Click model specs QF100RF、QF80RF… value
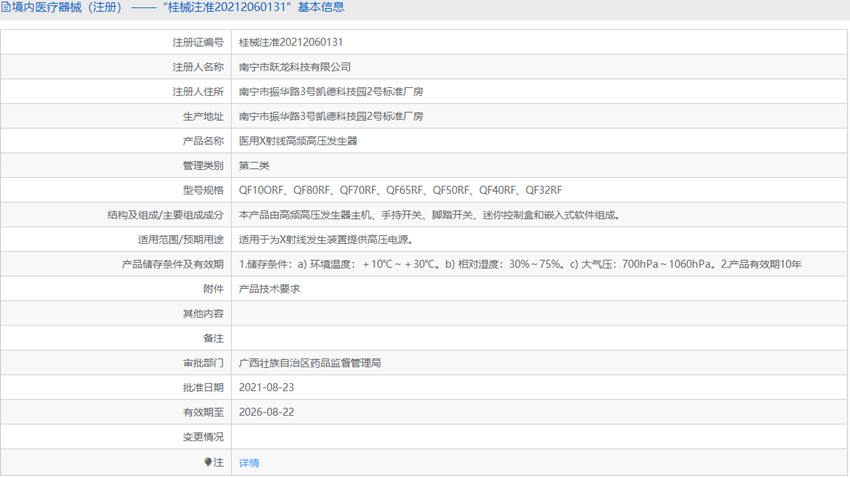The image size is (850, 478). coord(400,190)
